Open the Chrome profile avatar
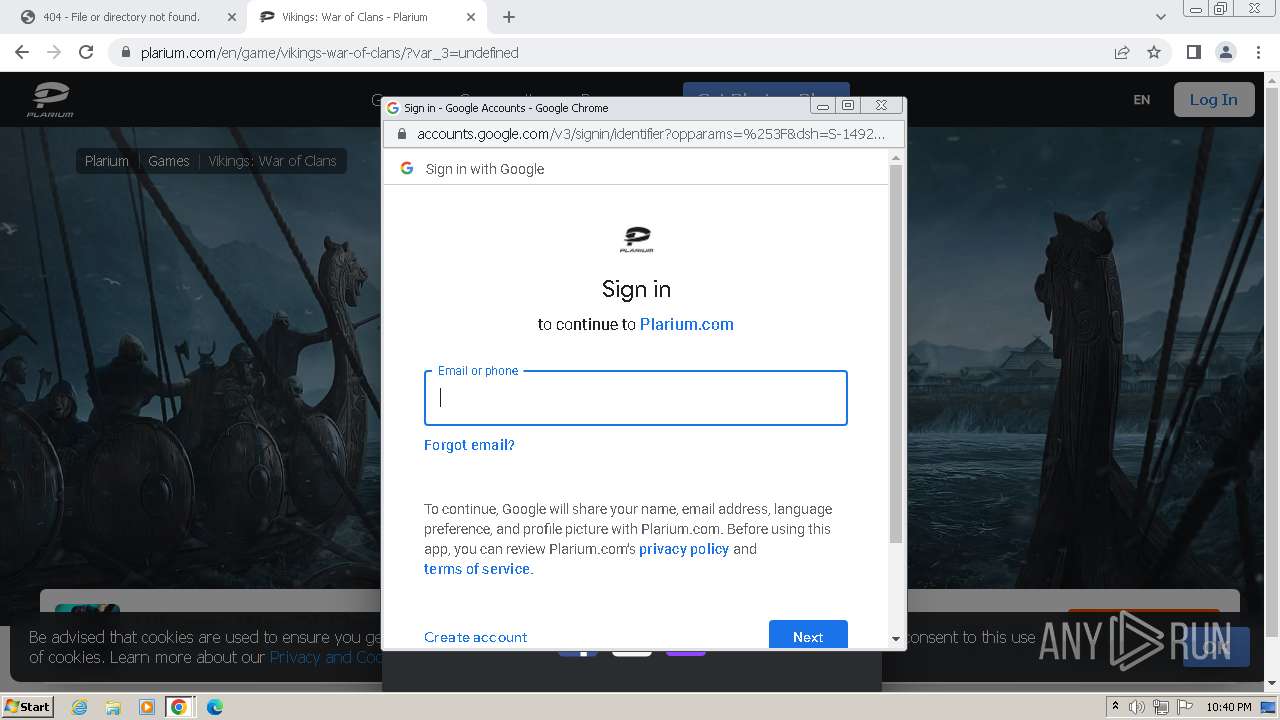The image size is (1280, 720). point(1225,52)
